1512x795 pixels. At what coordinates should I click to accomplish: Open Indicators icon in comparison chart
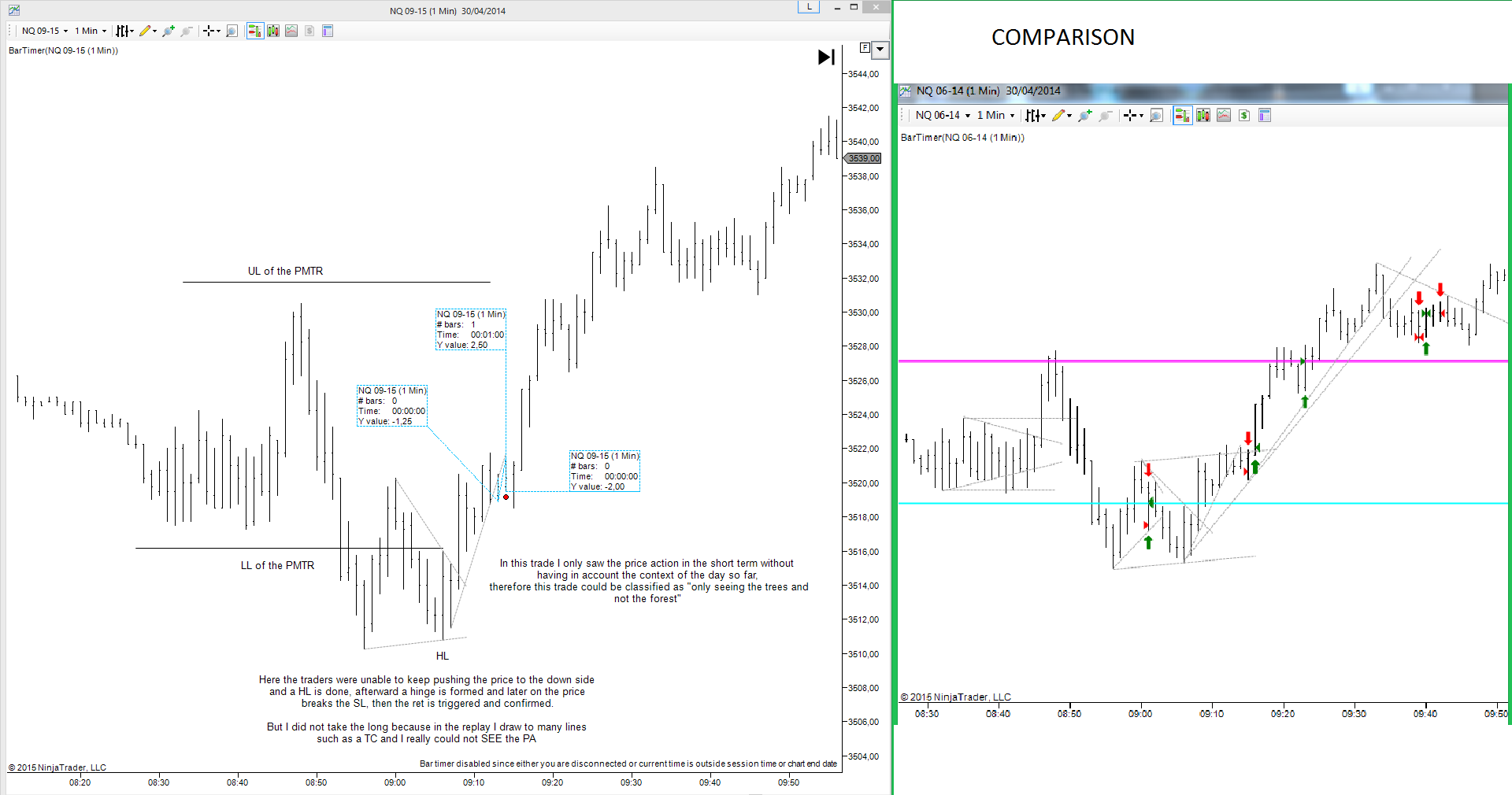tap(1224, 115)
